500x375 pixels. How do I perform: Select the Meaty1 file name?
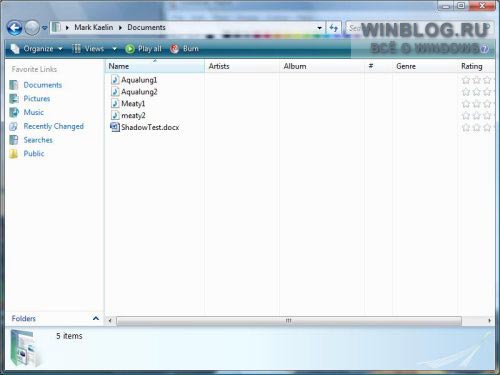133,104
